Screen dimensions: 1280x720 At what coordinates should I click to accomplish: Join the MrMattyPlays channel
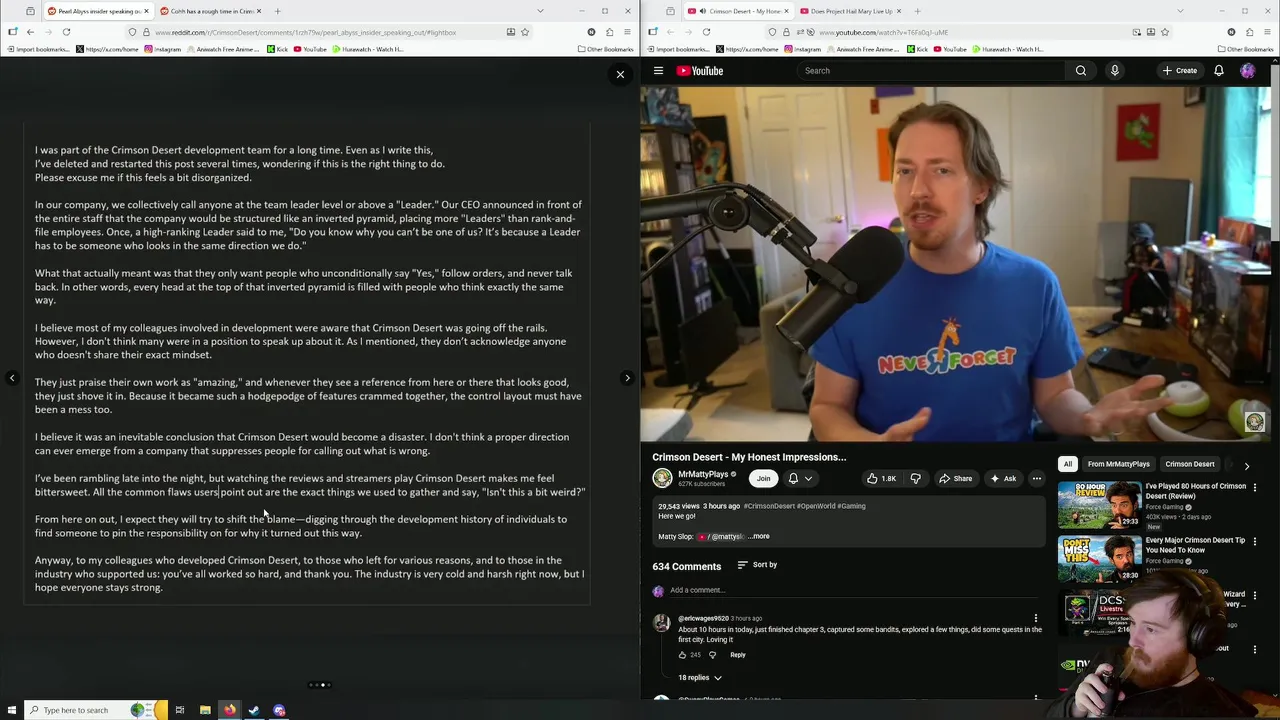763,478
